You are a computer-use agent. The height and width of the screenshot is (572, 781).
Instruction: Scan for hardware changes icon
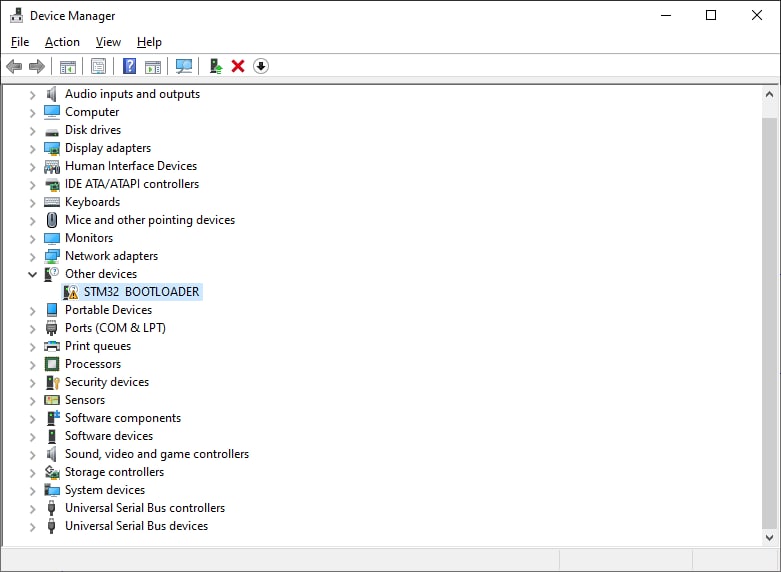[x=184, y=66]
